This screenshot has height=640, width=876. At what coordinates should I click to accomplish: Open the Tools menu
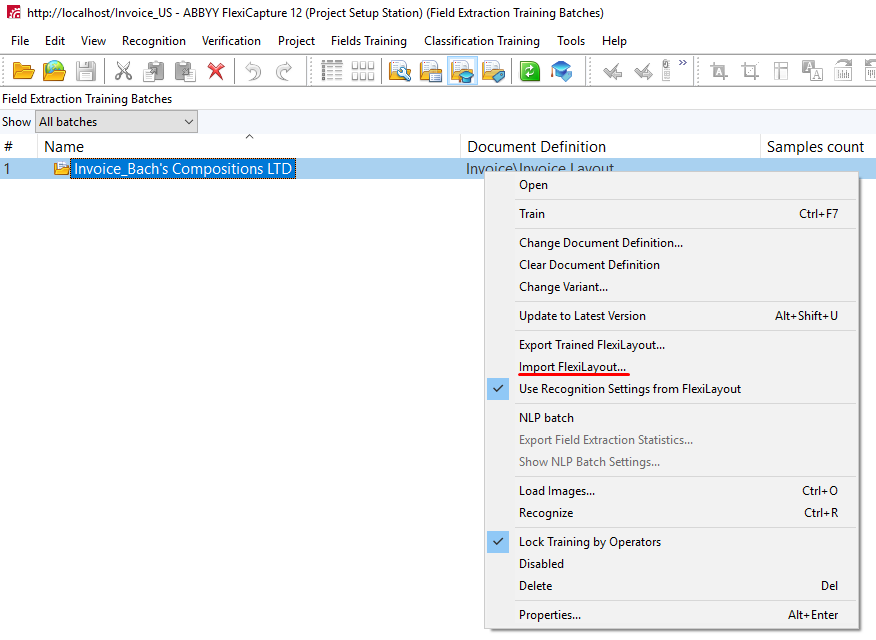point(571,41)
